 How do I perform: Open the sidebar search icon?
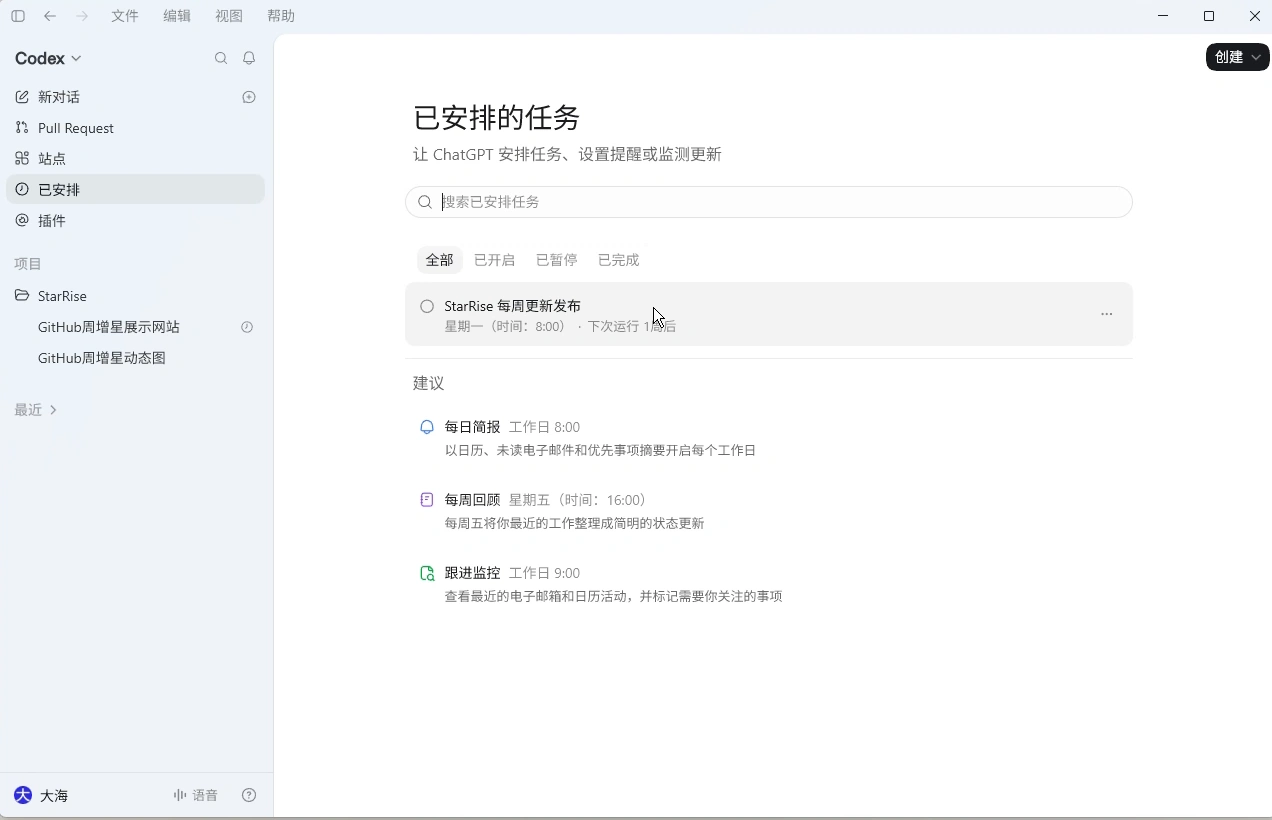pos(221,58)
